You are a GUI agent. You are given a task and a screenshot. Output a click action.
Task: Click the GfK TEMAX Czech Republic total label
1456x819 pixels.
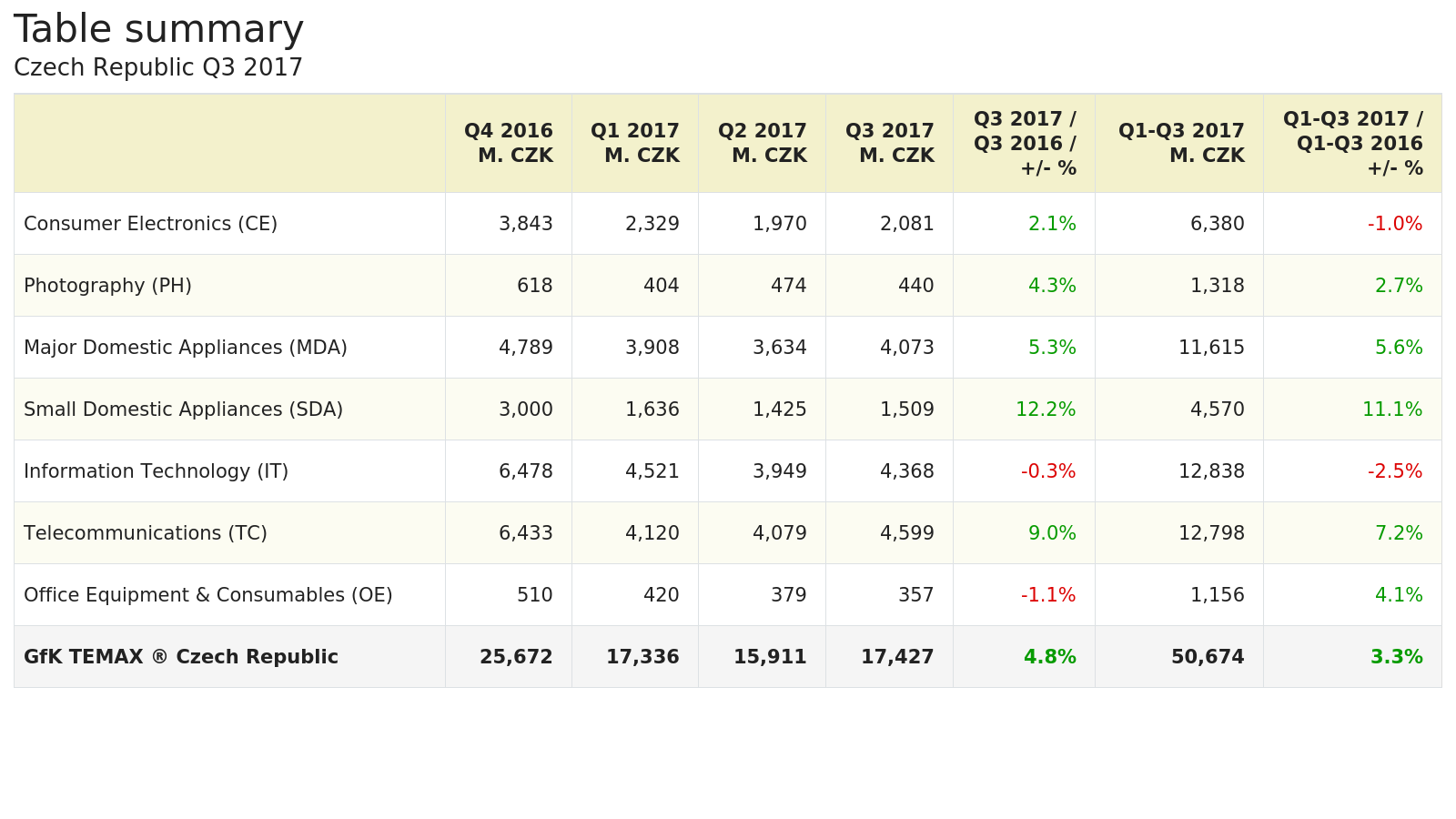click(x=181, y=657)
